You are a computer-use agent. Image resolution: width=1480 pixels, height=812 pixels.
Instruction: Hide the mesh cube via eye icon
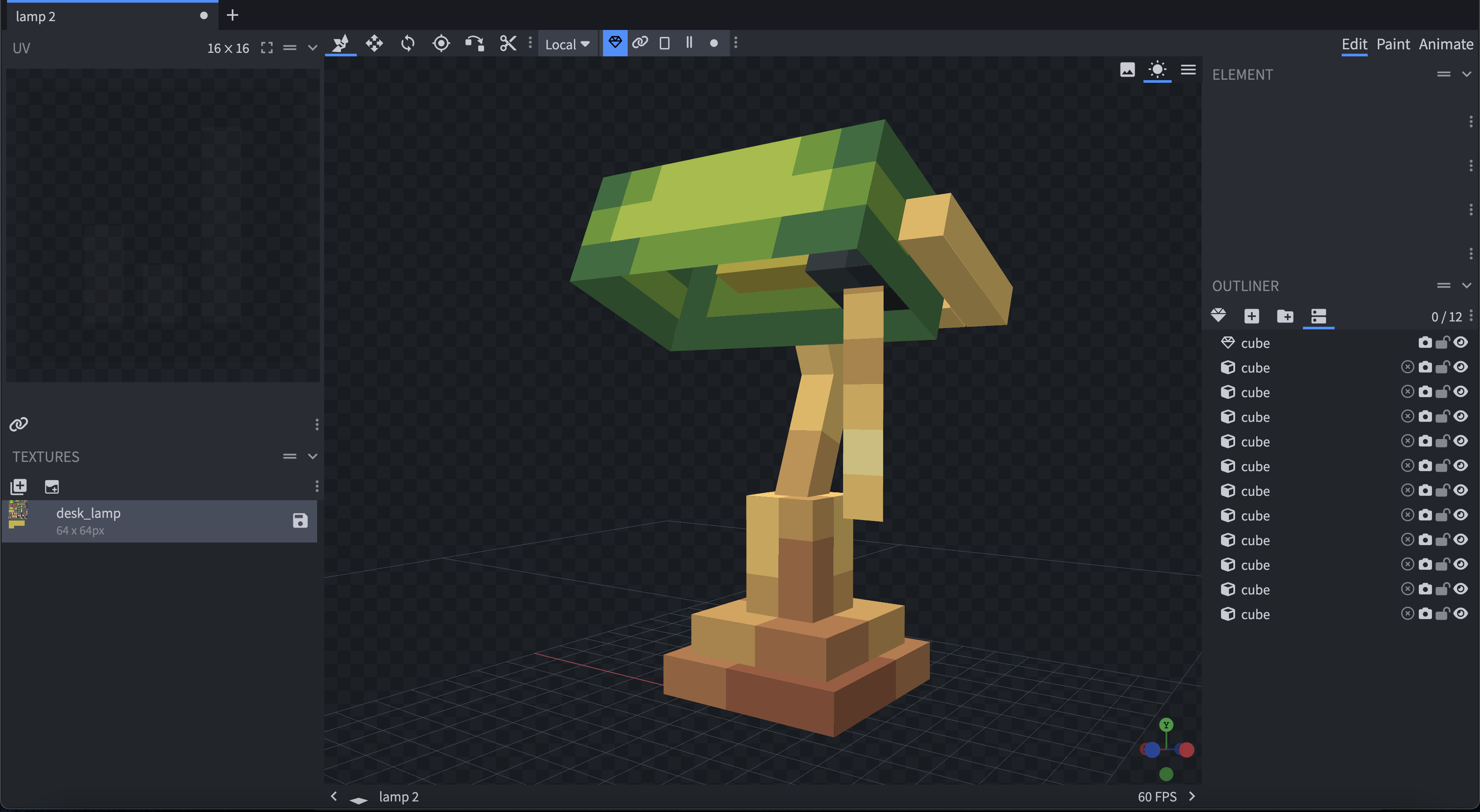pos(1461,343)
